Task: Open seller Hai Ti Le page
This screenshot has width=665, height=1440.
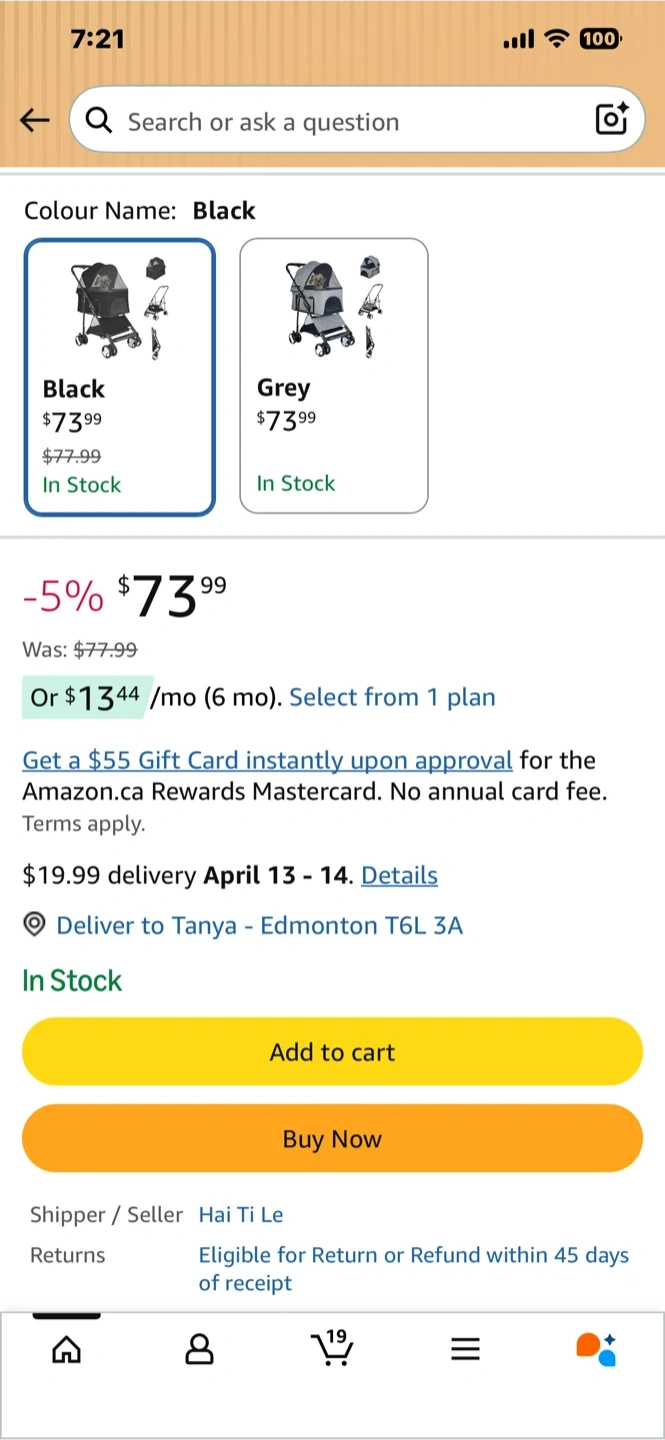Action: click(x=241, y=1215)
